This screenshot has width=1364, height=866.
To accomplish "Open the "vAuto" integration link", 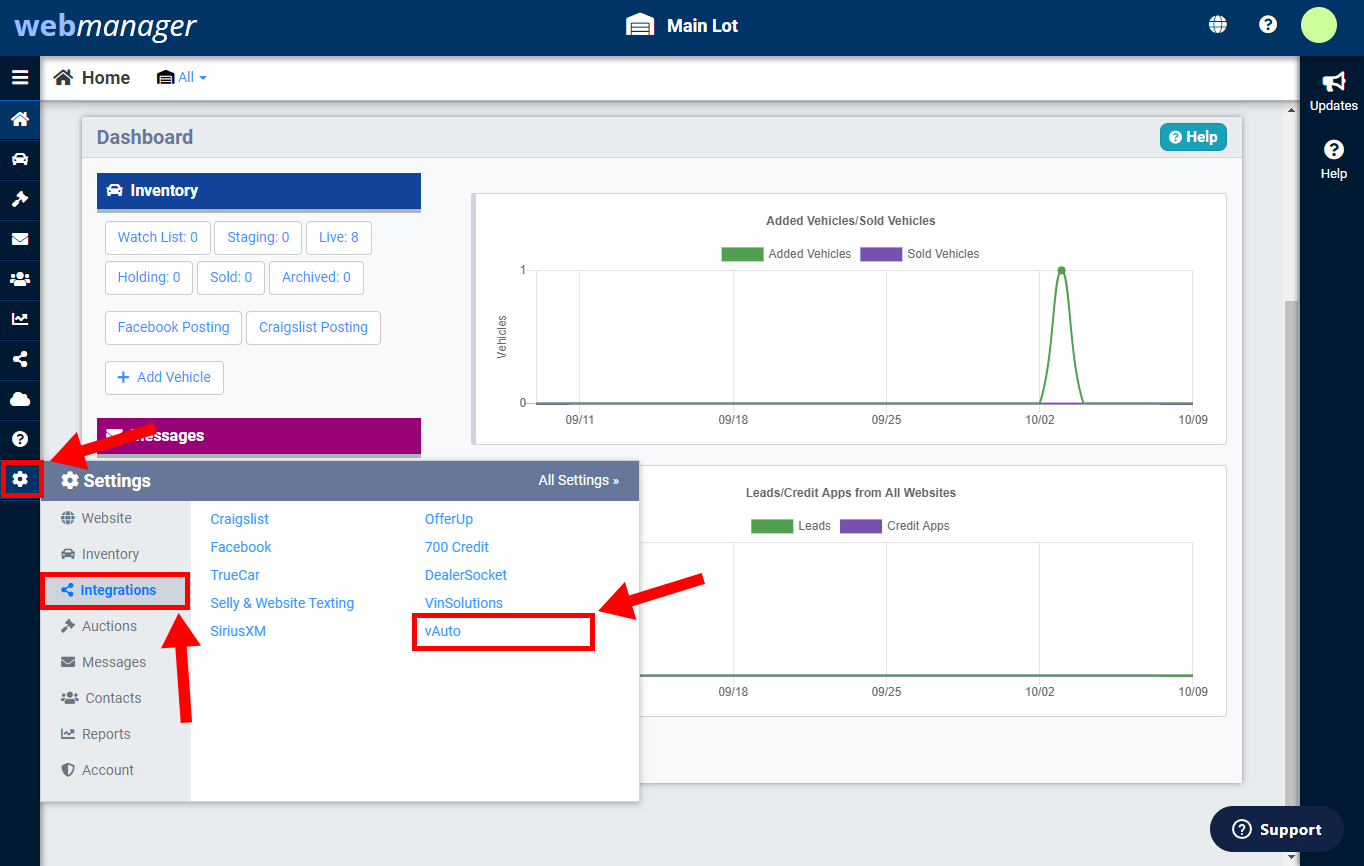I will pos(441,631).
